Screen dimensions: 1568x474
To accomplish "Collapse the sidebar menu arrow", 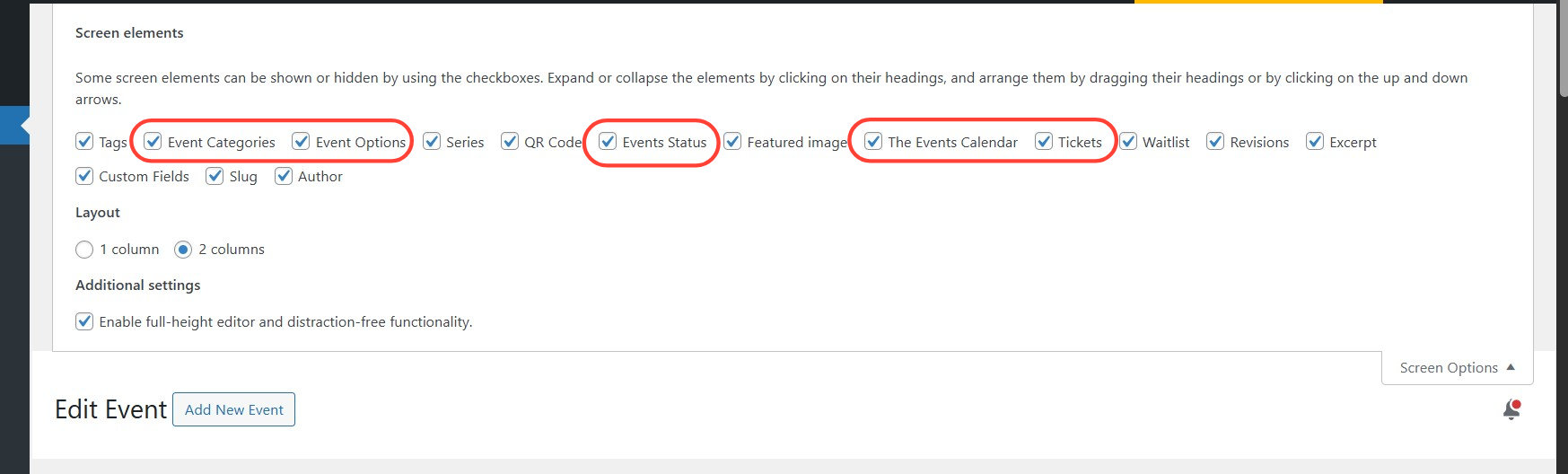I will (22, 127).
